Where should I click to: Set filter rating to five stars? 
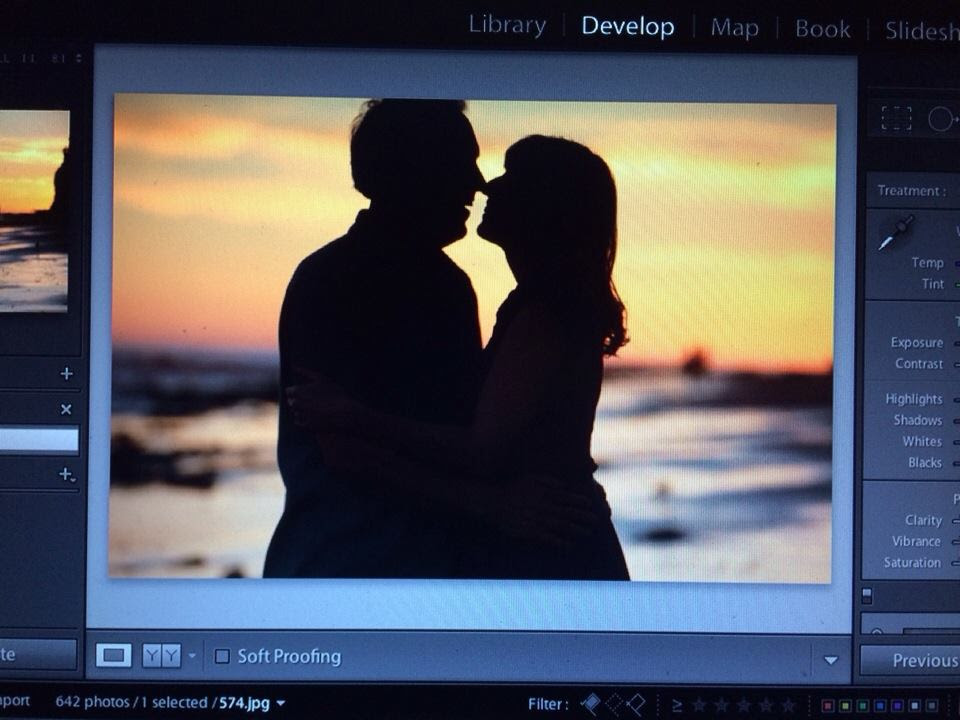(789, 705)
